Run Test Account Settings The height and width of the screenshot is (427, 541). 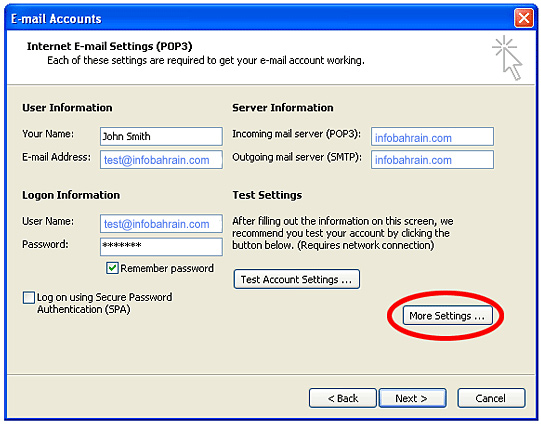(296, 279)
